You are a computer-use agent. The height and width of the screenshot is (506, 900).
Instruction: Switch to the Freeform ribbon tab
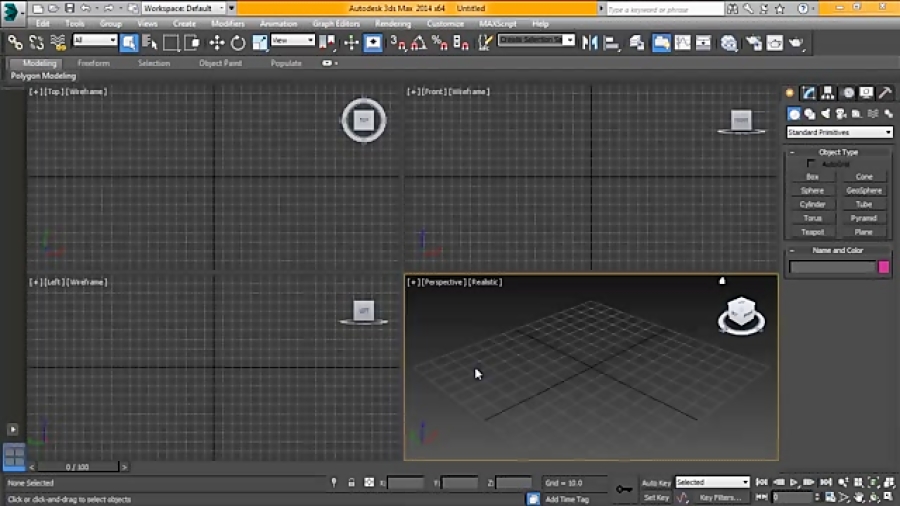point(94,63)
